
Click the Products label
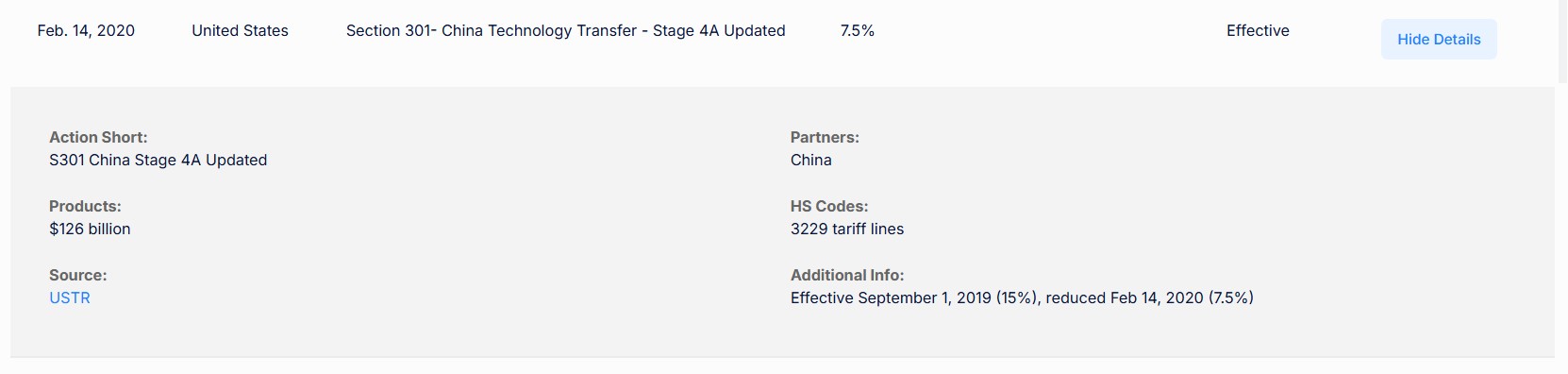[x=85, y=206]
